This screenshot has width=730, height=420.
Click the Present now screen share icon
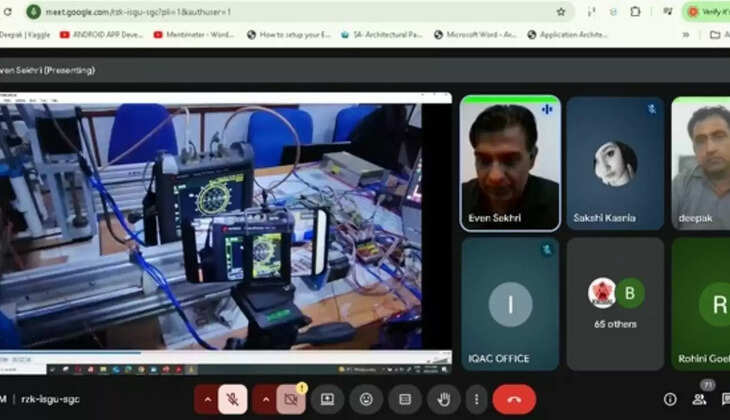point(327,399)
